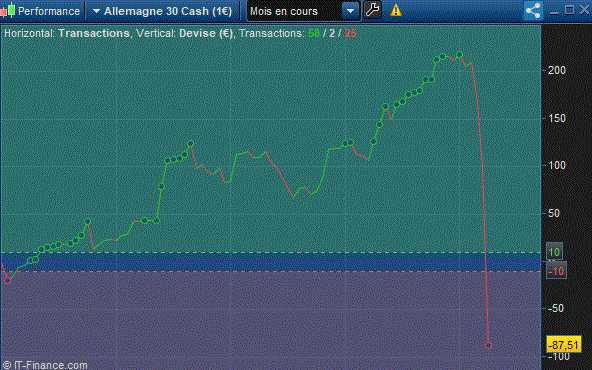Click the first red circle transaction point
Screen dimensions: 592x370
click(x=7, y=280)
